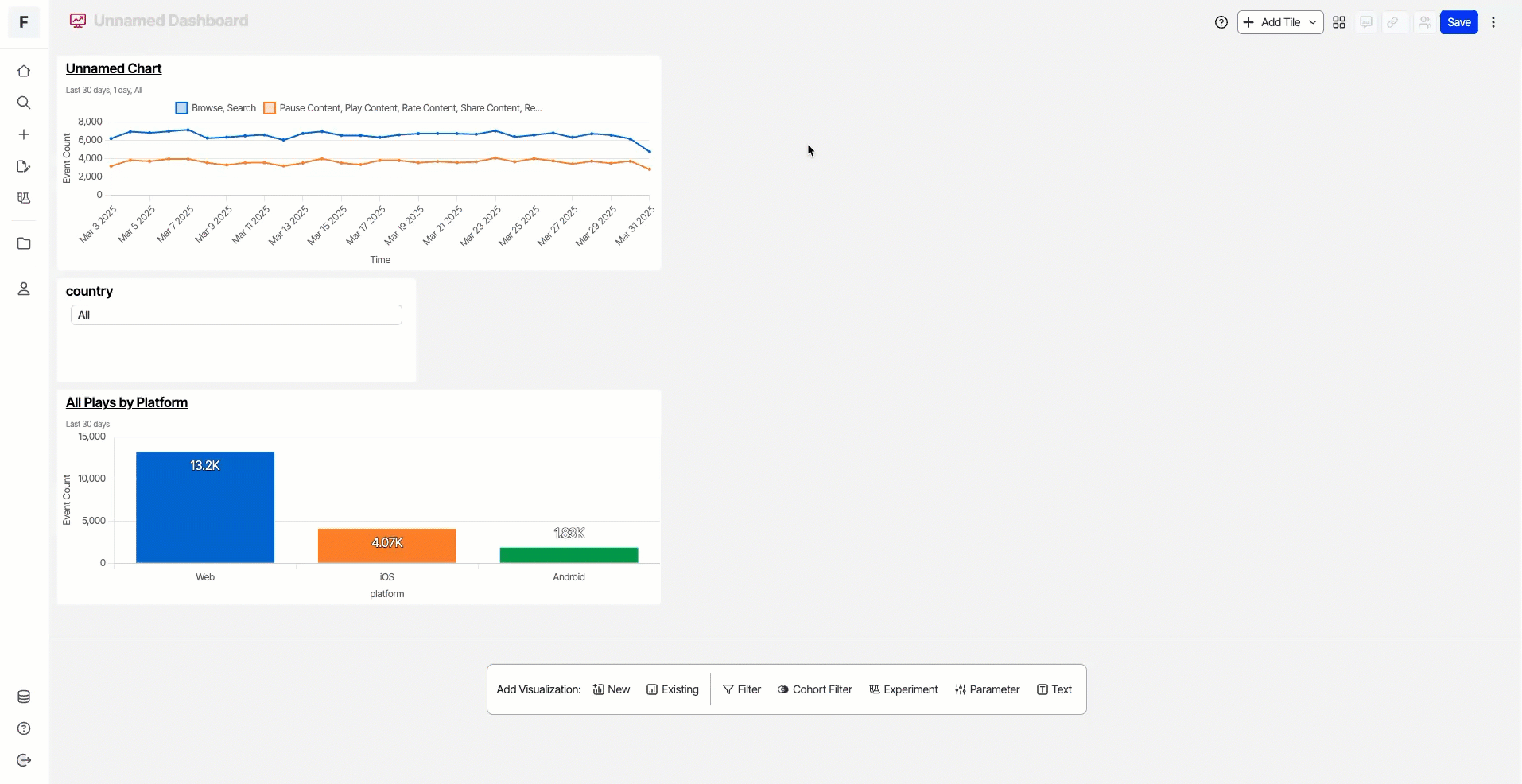This screenshot has width=1522, height=784.
Task: Open the three-dot more options menu
Action: [1493, 22]
